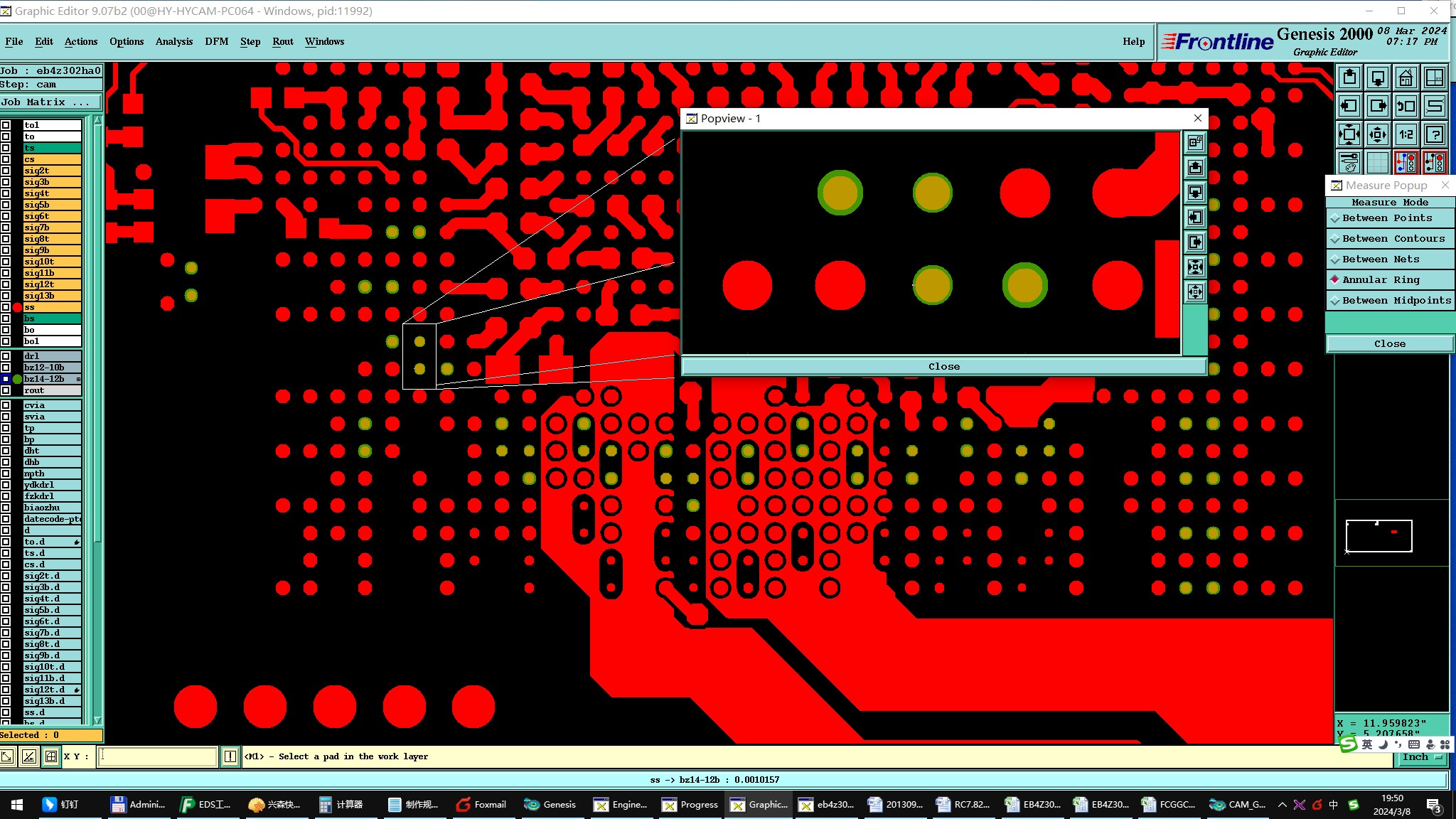
Task: Click the snap net mode icon in red
Action: (x=1406, y=163)
